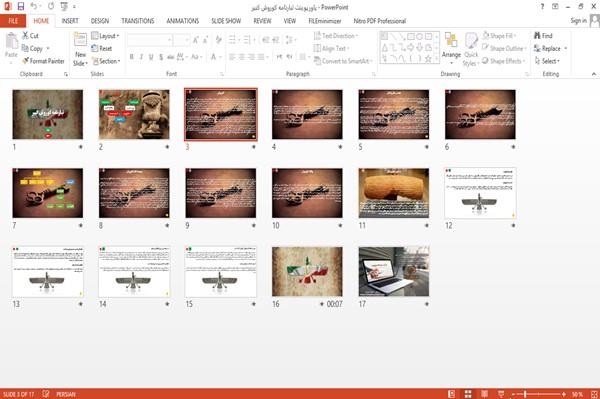Open the font size combo box
Screen dimensions: 600x399
pyautogui.click(x=181, y=40)
